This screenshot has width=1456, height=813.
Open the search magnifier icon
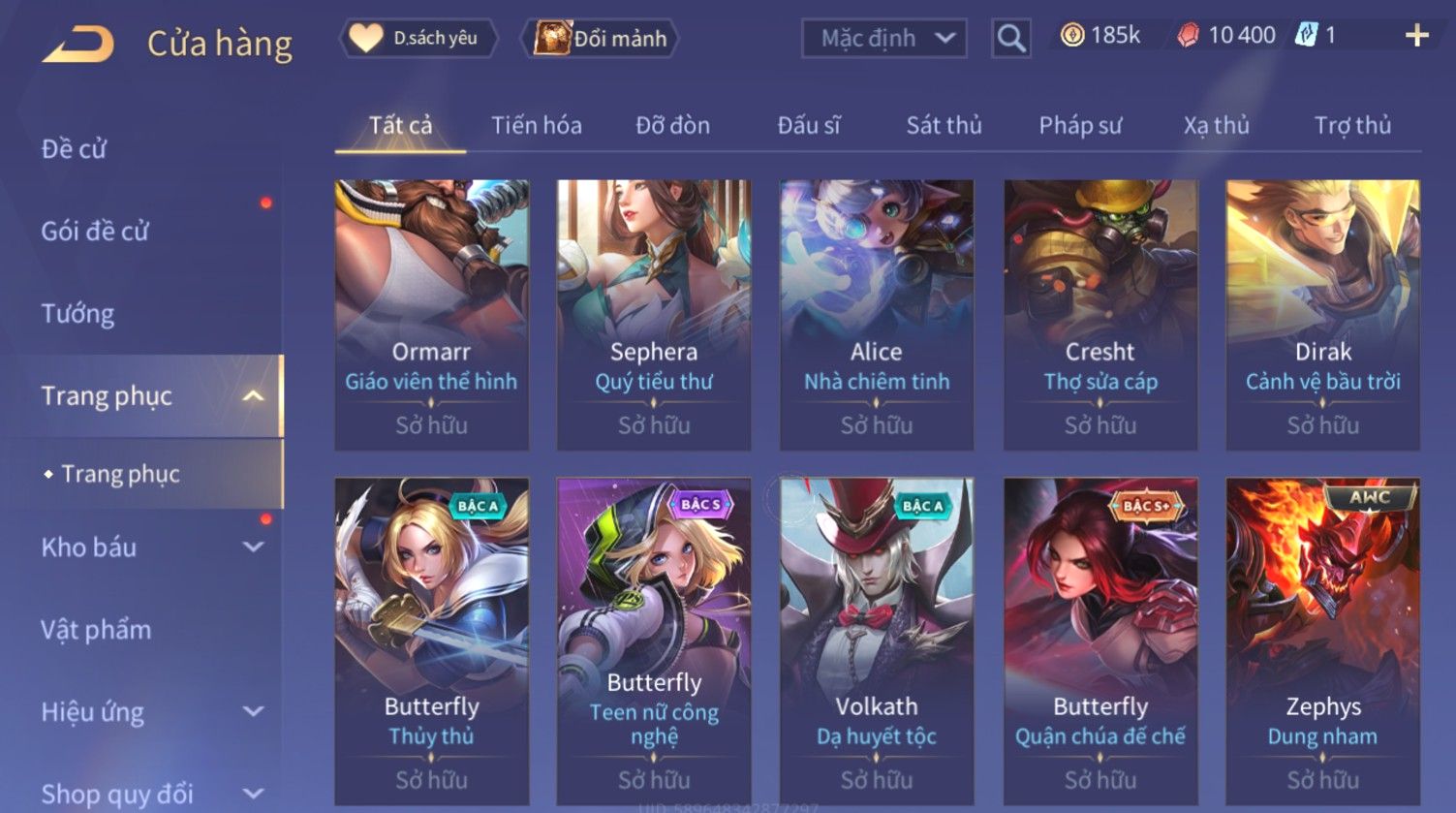[1011, 39]
